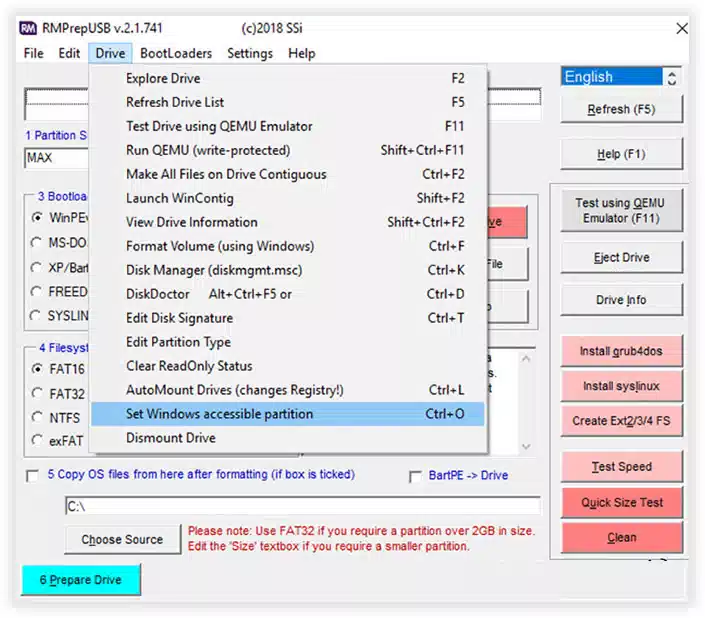Select Launch WinContig entry
Screen dimensions: 705x618
click(288, 198)
